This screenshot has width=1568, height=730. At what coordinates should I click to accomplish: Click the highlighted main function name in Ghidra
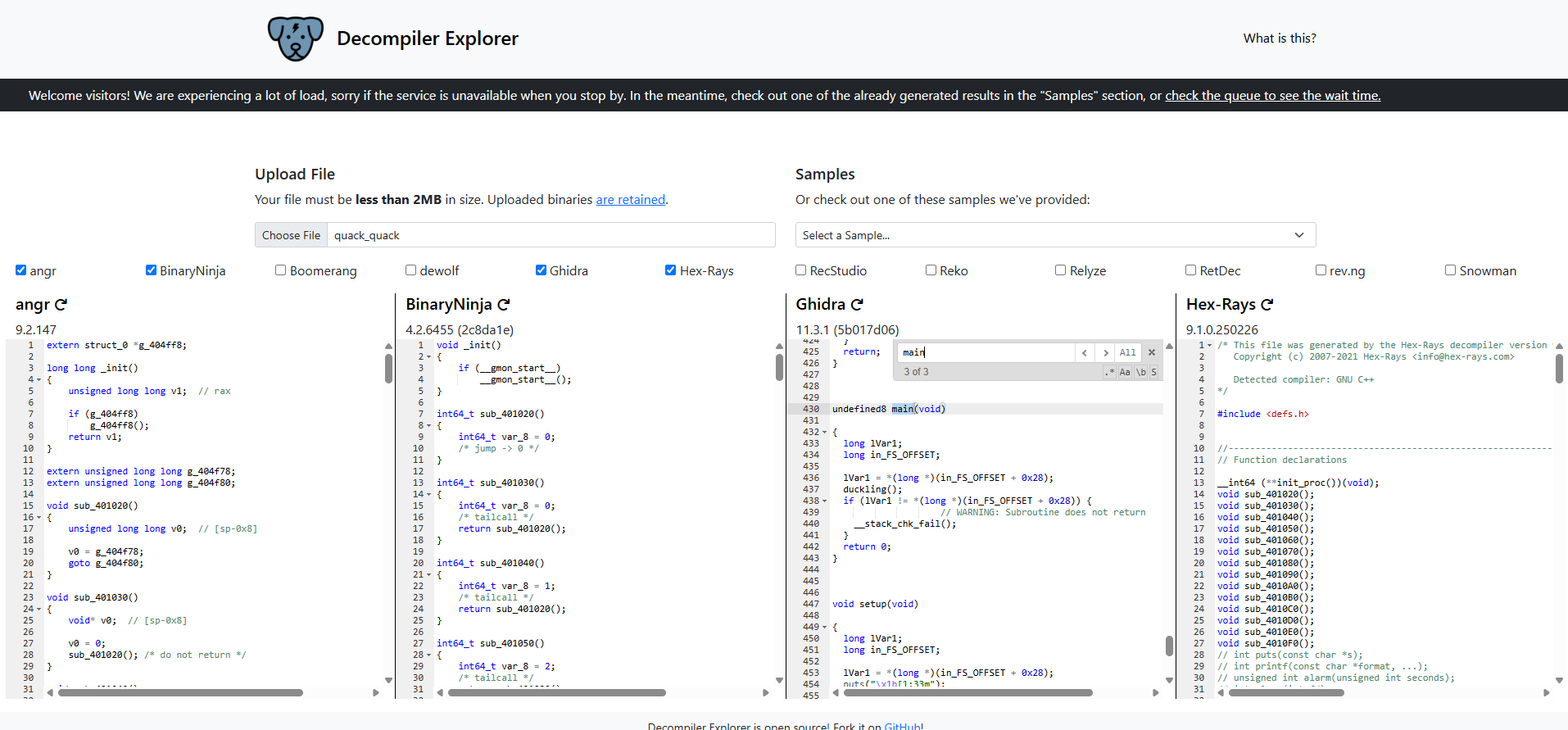(903, 409)
